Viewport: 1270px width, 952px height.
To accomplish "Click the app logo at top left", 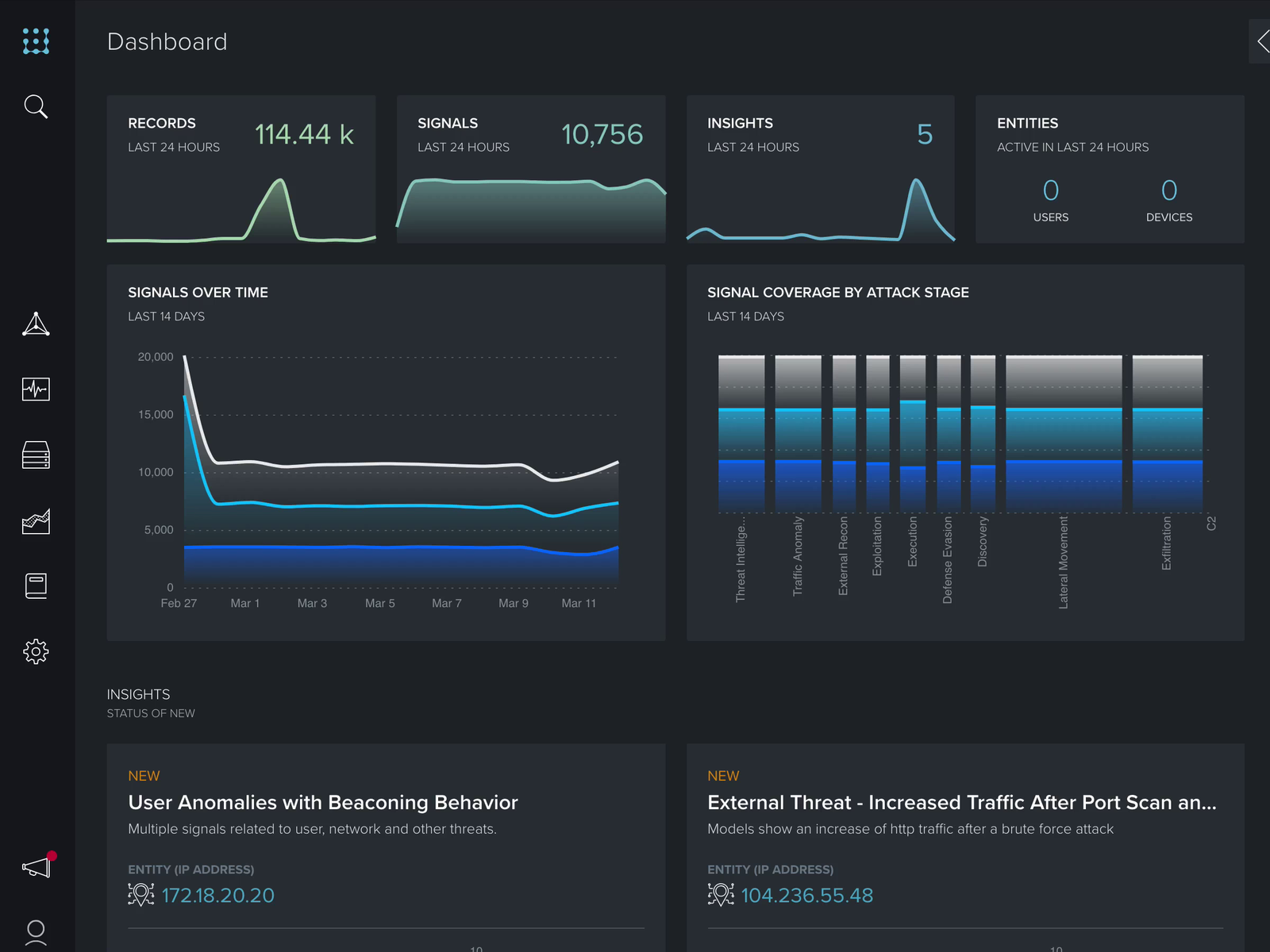I will (36, 41).
